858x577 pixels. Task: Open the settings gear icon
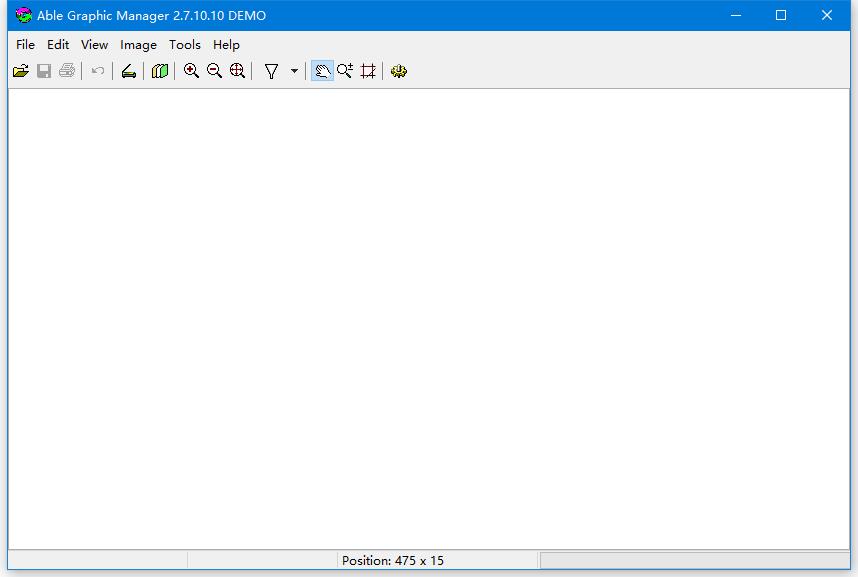tap(399, 71)
